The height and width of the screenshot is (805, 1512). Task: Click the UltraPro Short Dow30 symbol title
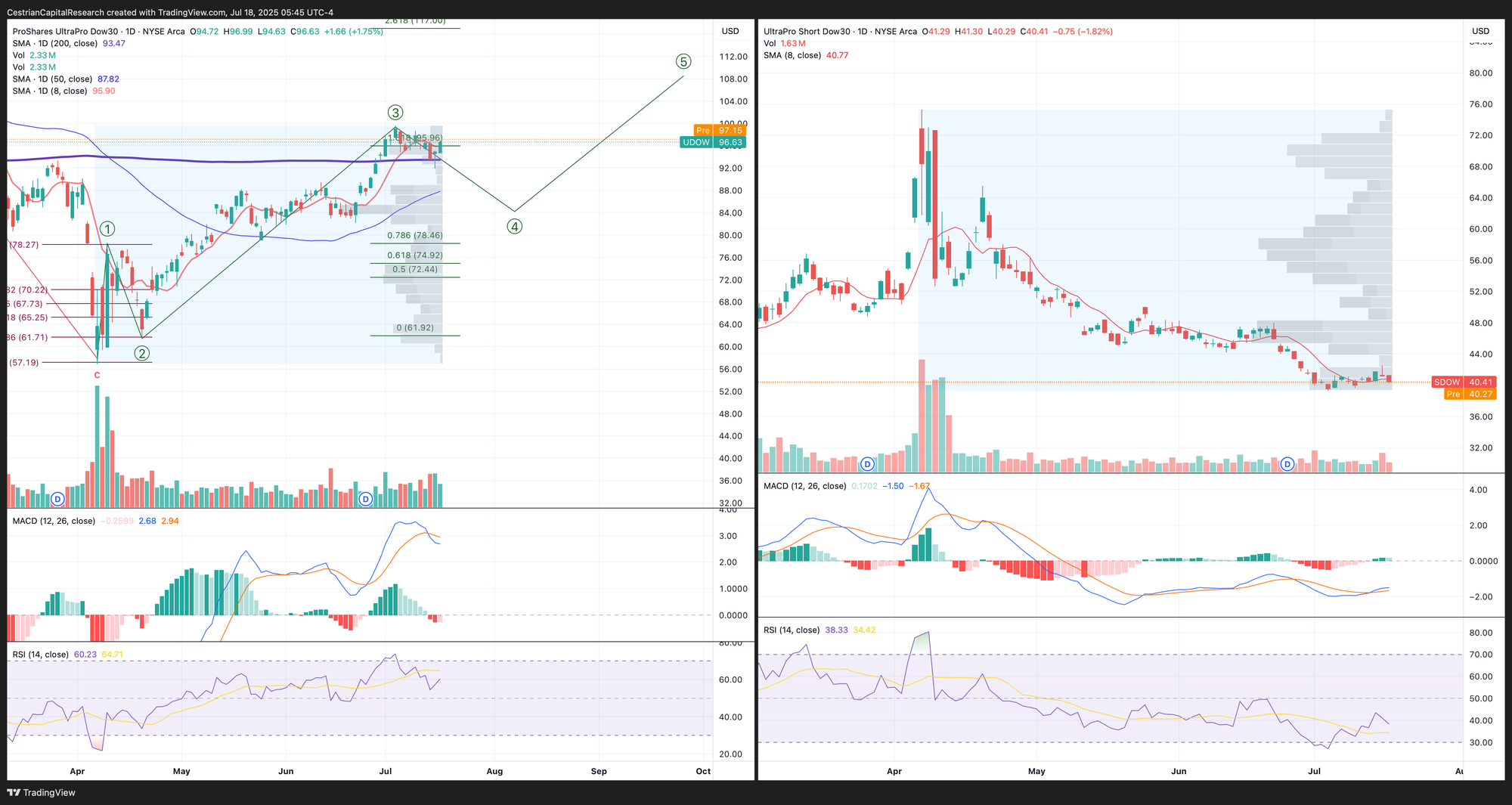840,32
